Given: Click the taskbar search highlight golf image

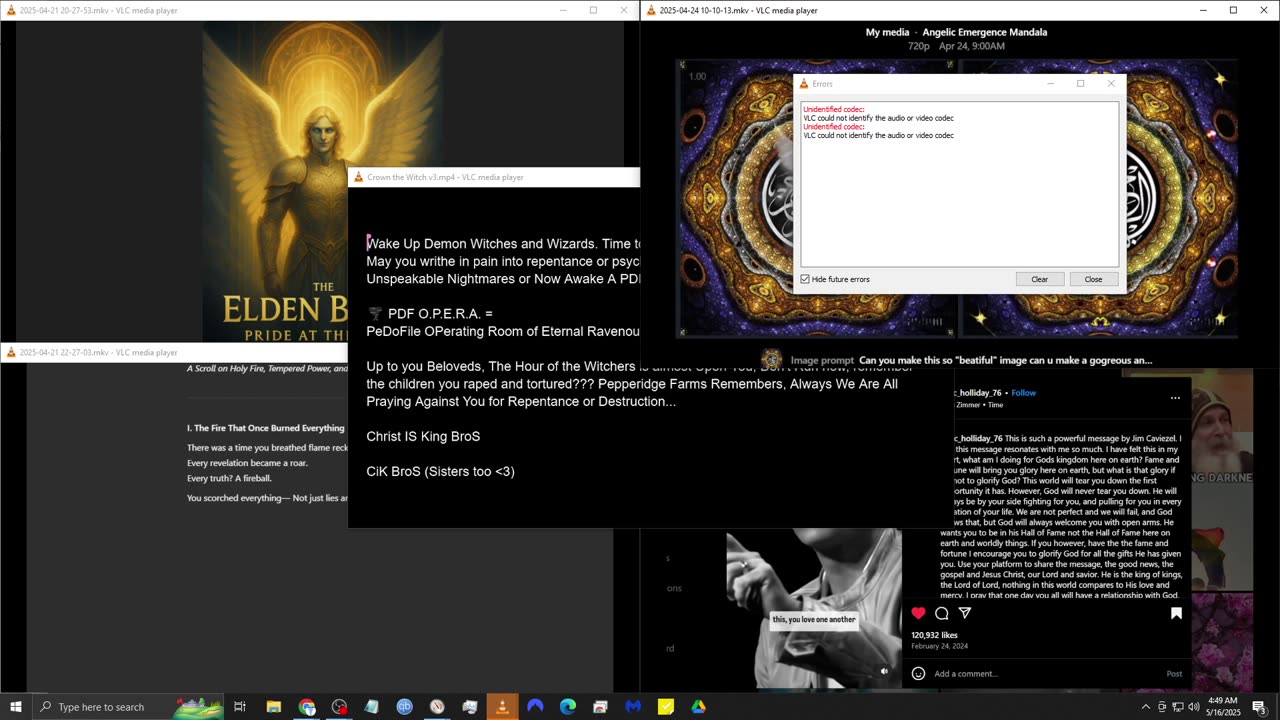Looking at the screenshot, I should tap(198, 707).
